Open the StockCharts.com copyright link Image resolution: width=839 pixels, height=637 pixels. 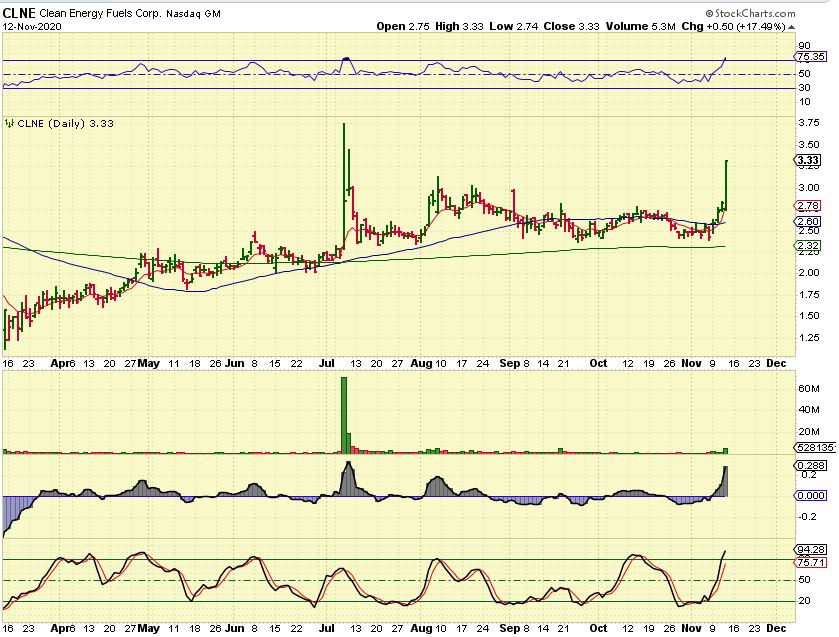[x=750, y=13]
